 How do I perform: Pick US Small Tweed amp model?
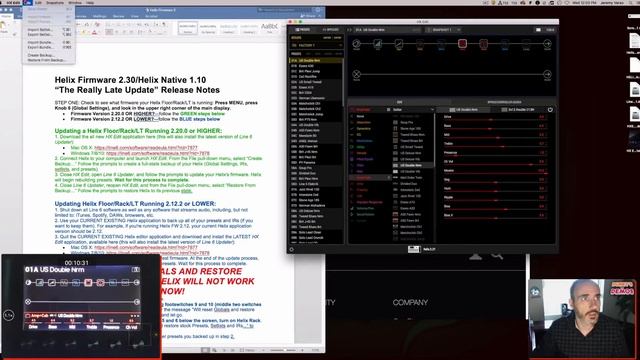tap(412, 147)
